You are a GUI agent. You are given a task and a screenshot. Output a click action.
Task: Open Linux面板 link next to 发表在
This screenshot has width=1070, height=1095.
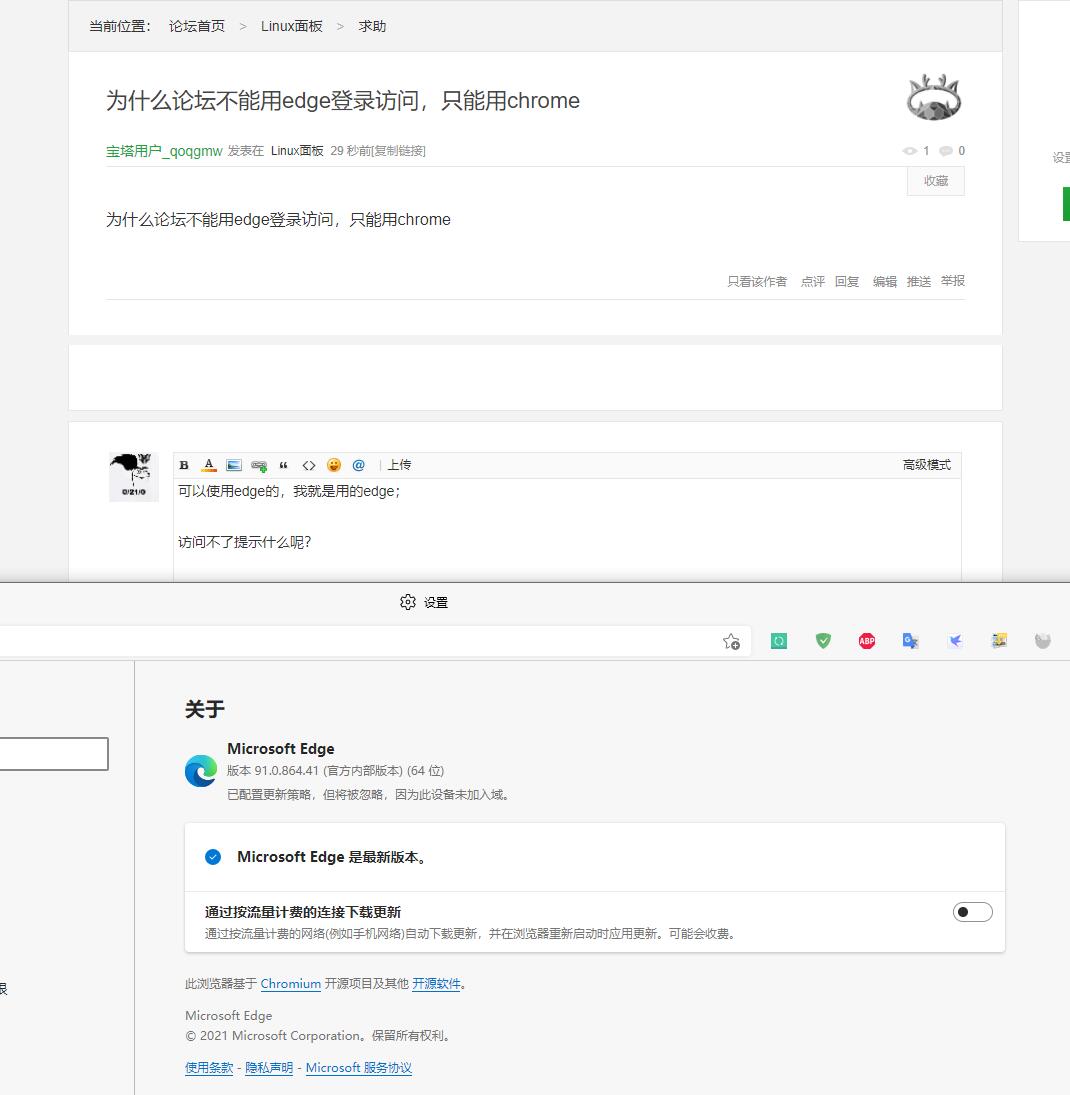coord(297,151)
